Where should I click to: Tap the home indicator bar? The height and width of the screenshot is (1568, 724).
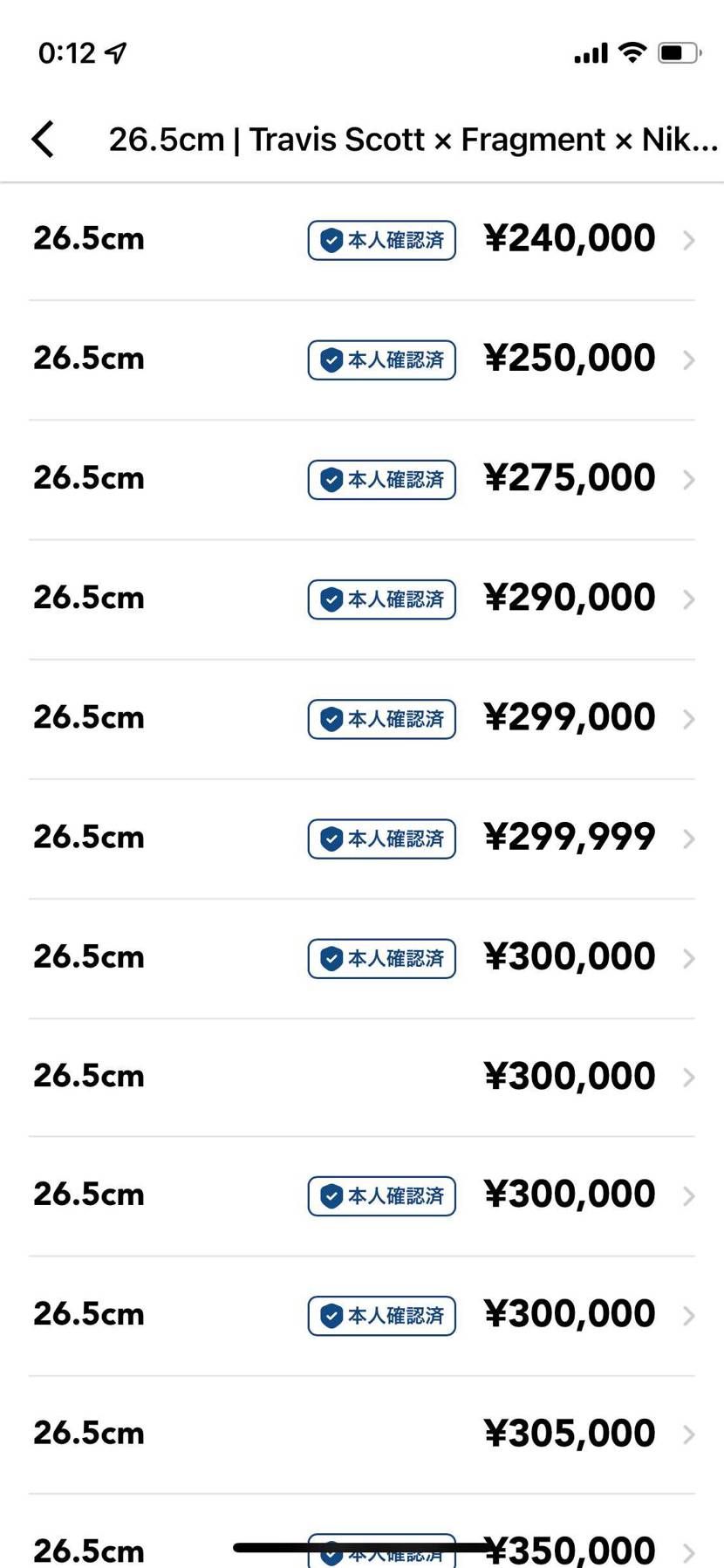coord(362,1547)
